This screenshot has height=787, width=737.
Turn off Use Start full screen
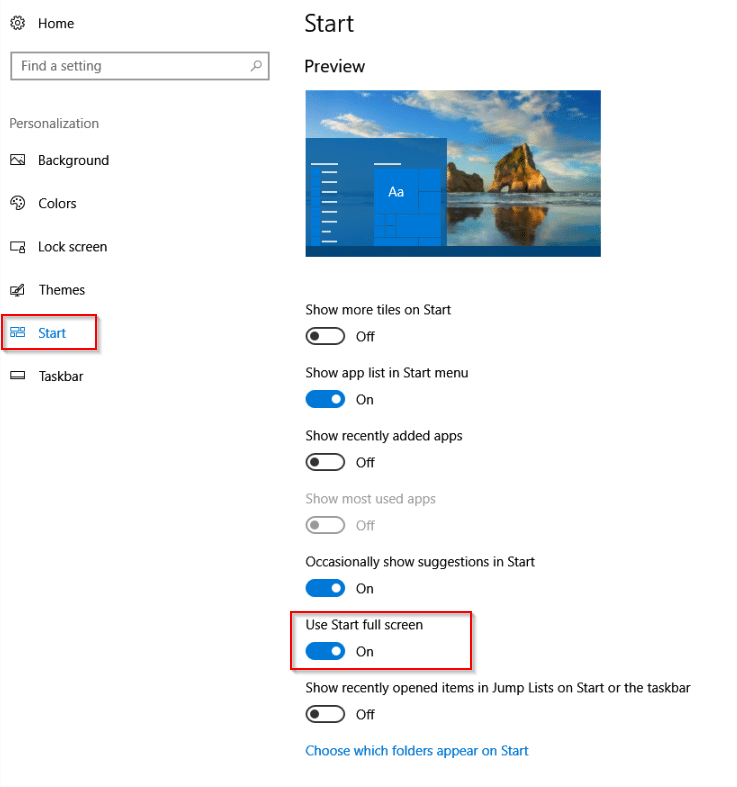point(325,651)
